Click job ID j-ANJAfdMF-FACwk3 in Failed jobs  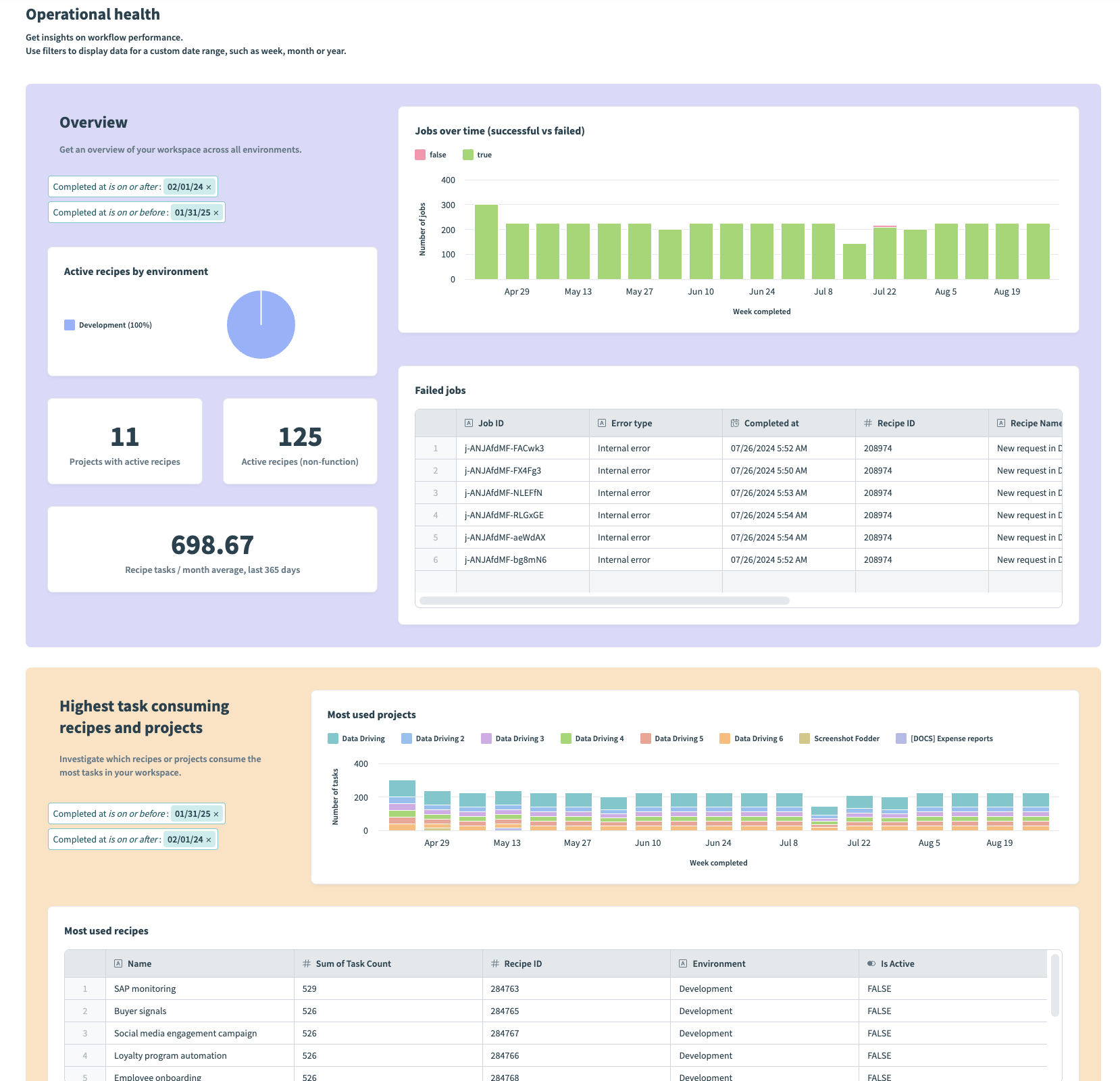coord(503,447)
